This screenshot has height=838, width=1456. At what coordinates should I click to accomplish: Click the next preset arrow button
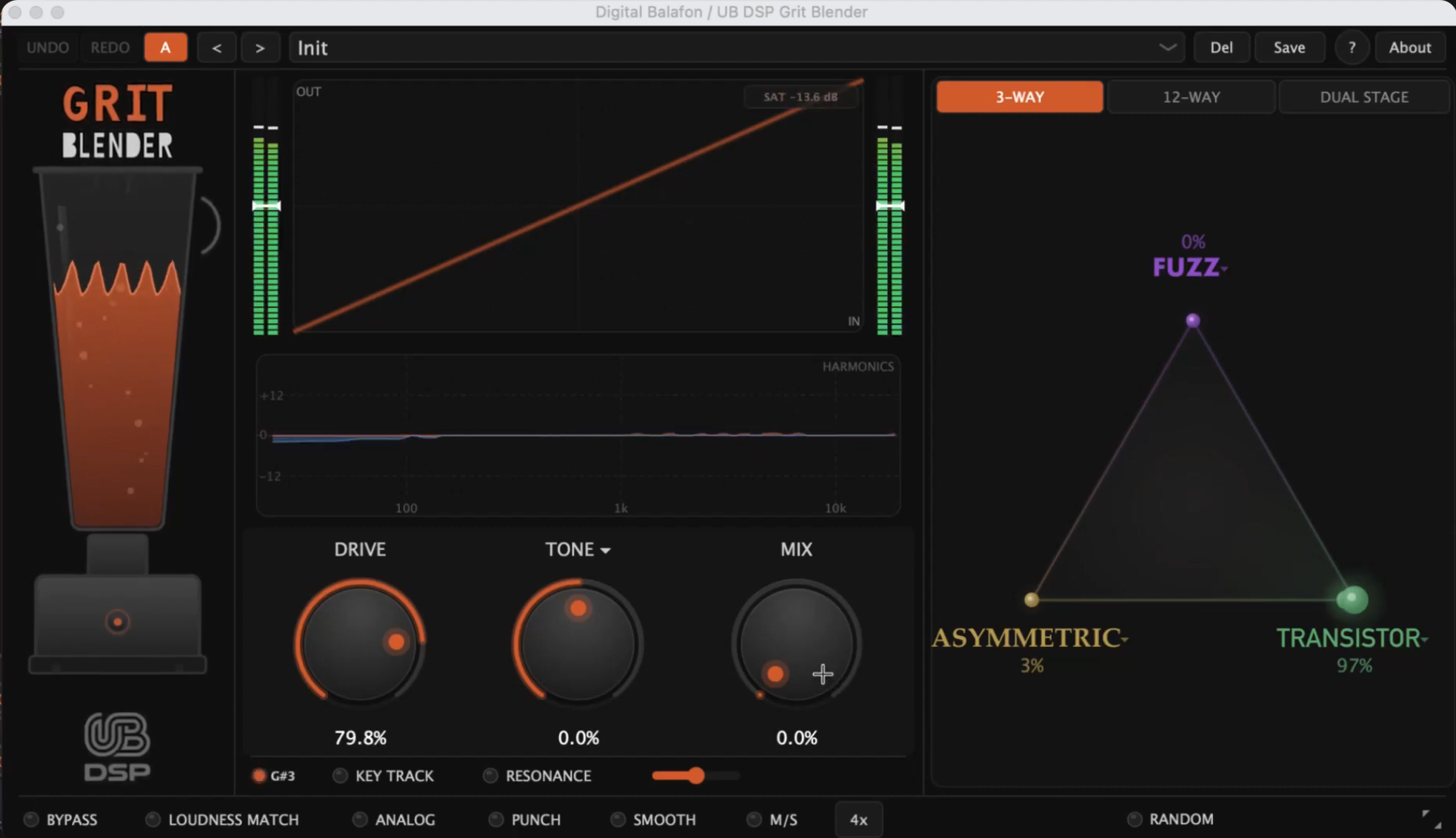pos(259,47)
